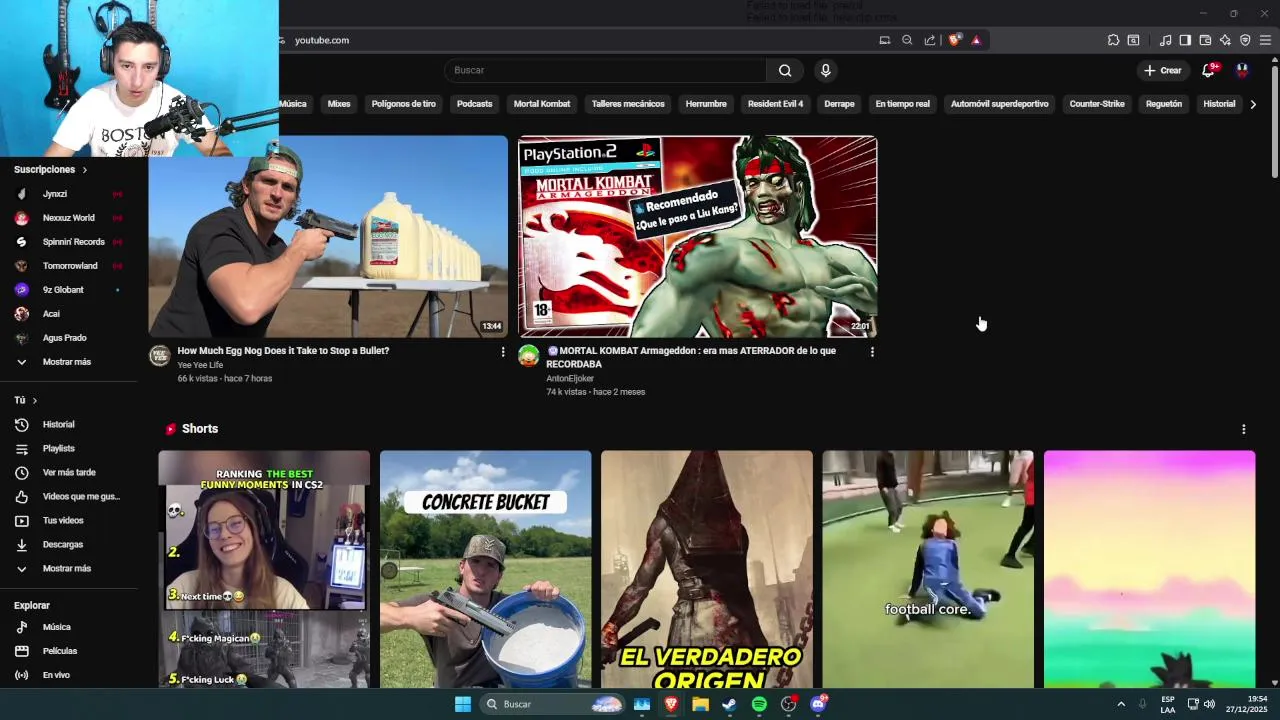
Task: Select the En tiempo real chip
Action: tap(902, 104)
